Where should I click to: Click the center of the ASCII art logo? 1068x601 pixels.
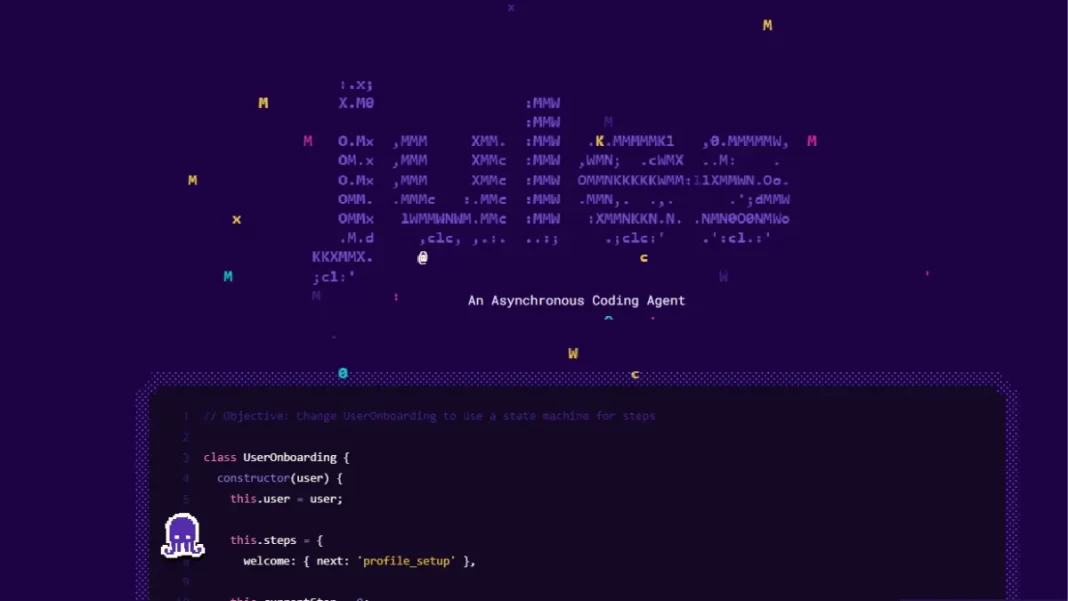[x=550, y=180]
